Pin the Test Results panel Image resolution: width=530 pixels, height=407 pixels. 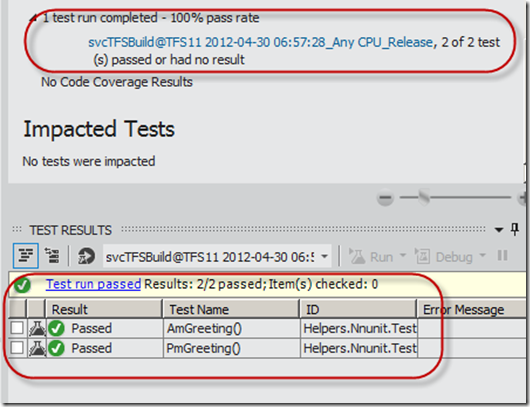(515, 230)
